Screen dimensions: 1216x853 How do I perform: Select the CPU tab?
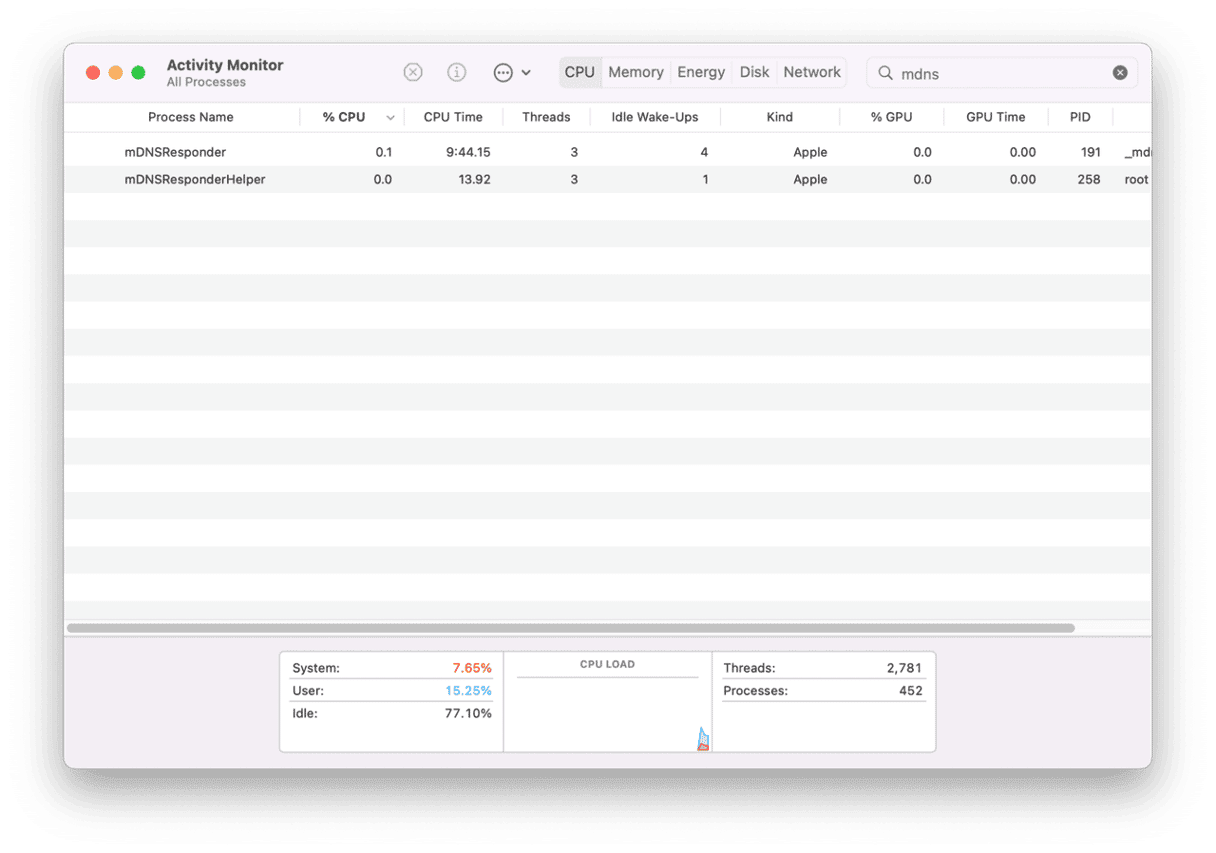pyautogui.click(x=579, y=72)
